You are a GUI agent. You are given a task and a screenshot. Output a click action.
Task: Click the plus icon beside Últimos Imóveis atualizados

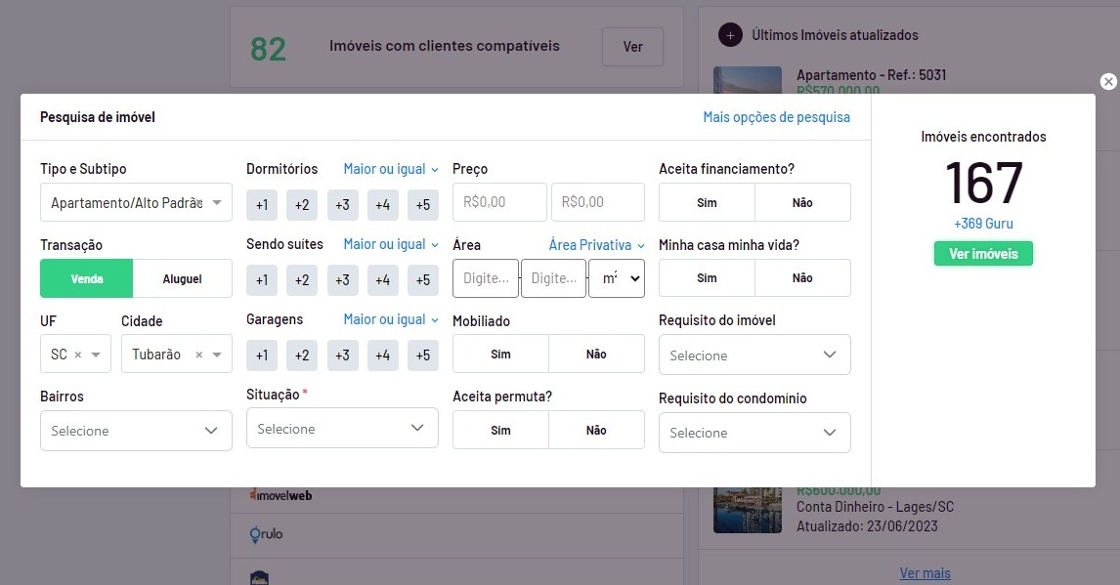pyautogui.click(x=730, y=35)
